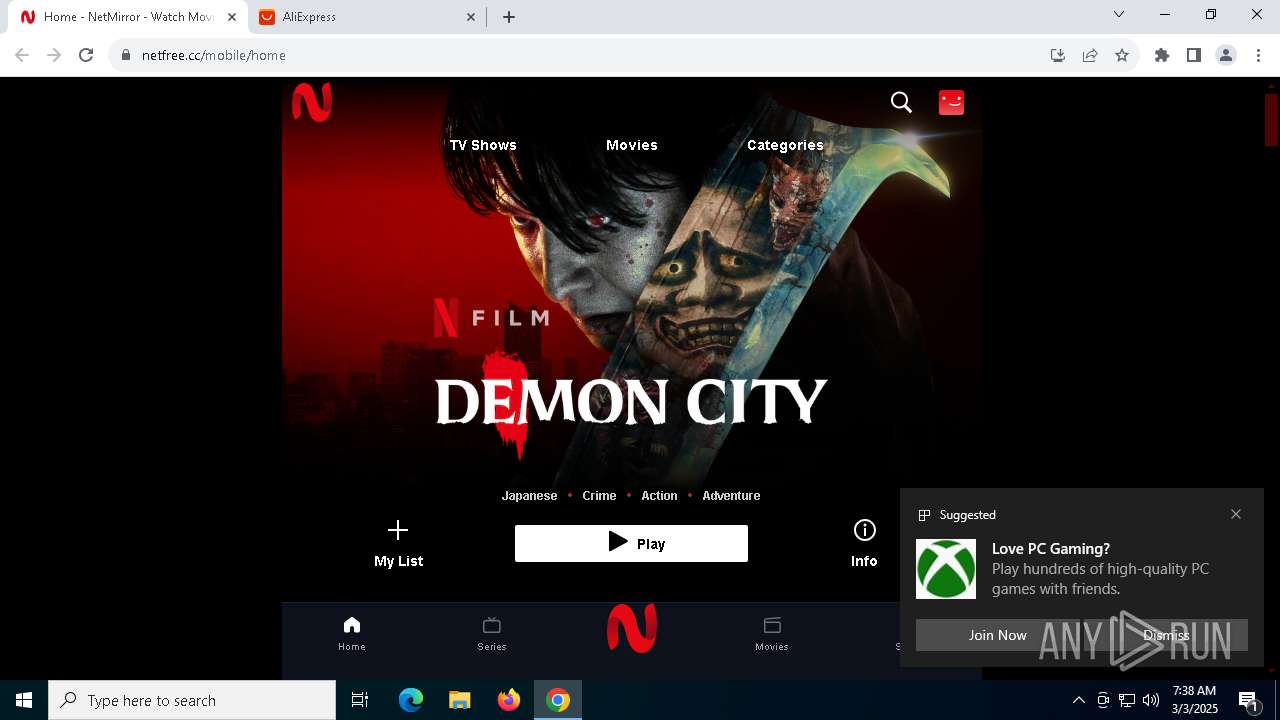This screenshot has height=720, width=1280.
Task: Install NetMirror app from address bar
Action: [x=1058, y=55]
